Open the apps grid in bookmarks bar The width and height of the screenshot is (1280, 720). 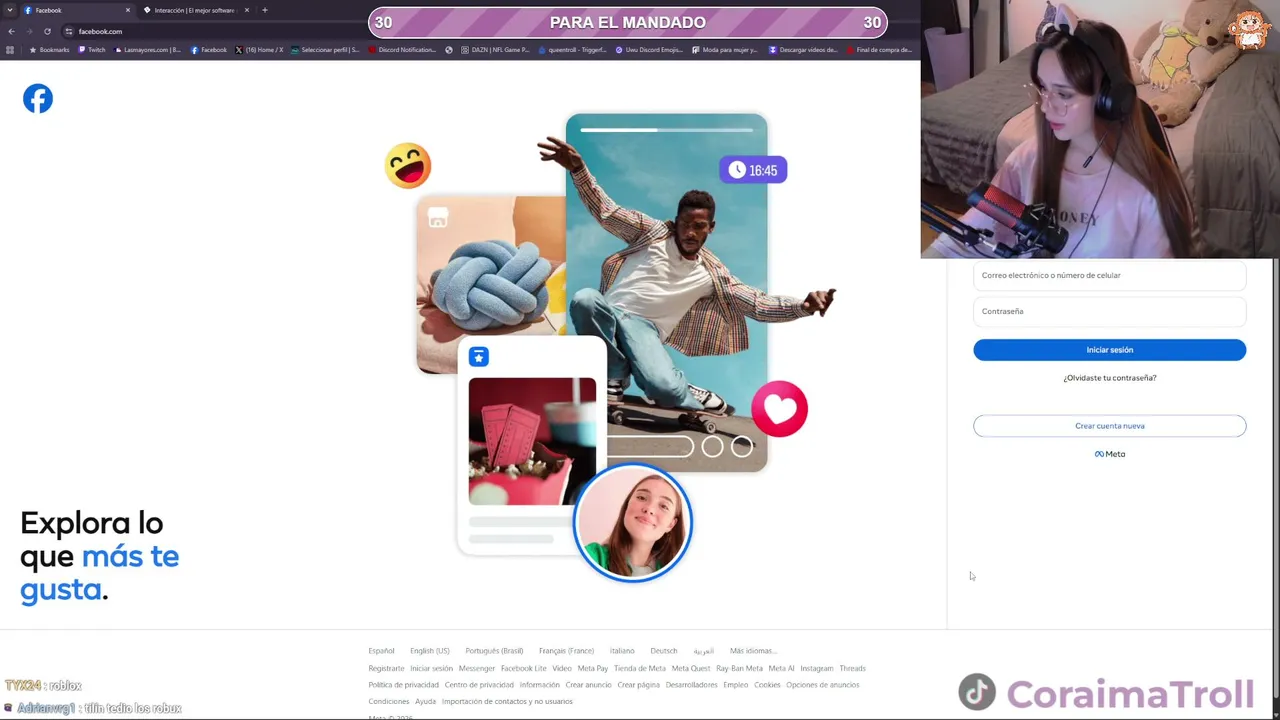(x=11, y=50)
